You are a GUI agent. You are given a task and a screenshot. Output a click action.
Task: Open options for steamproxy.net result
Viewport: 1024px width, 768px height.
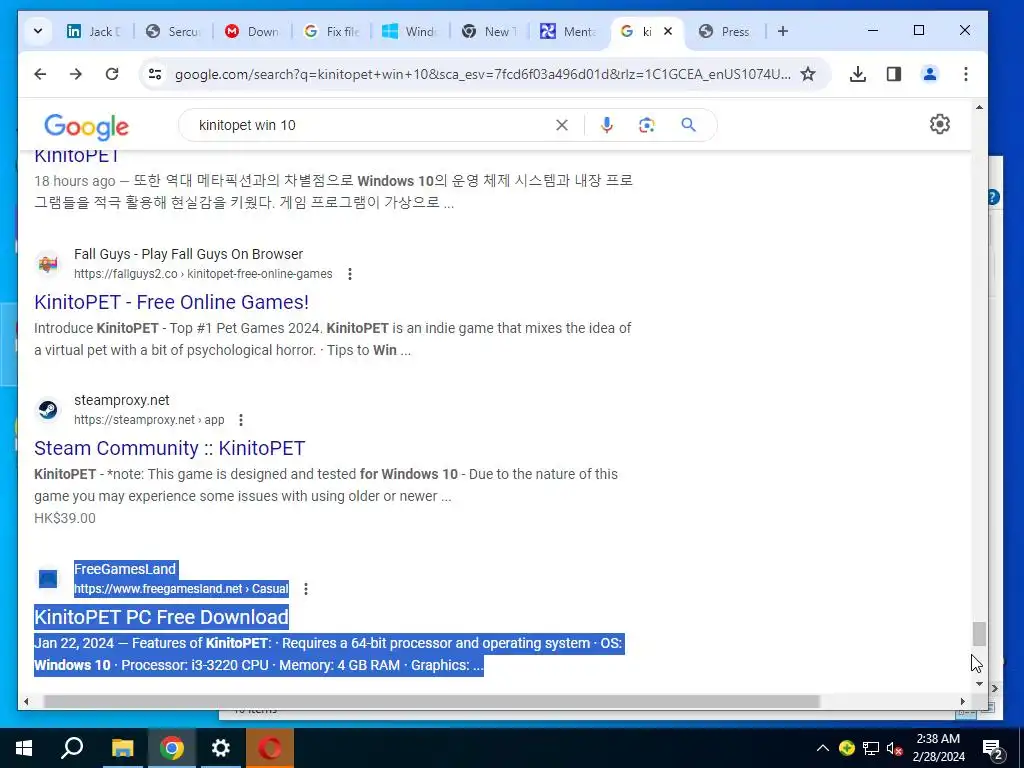coord(241,420)
